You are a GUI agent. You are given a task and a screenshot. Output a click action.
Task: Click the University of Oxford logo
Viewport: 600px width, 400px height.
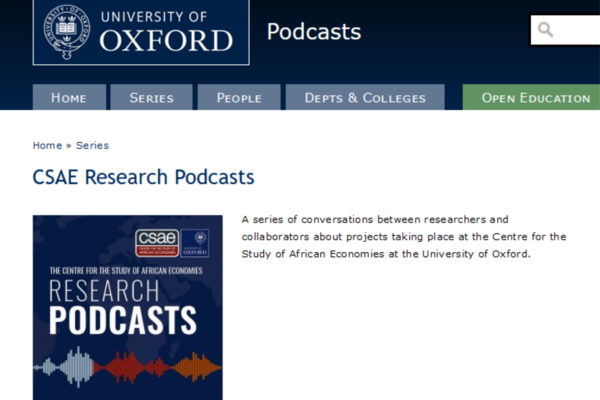[x=141, y=33]
